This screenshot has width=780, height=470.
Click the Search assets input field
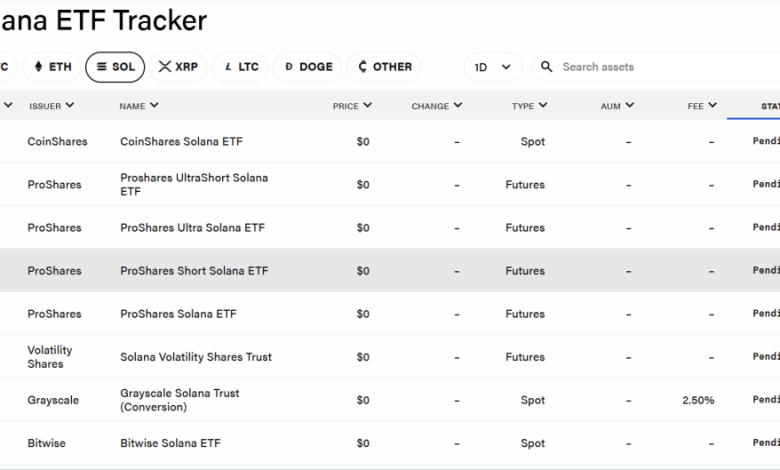657,67
